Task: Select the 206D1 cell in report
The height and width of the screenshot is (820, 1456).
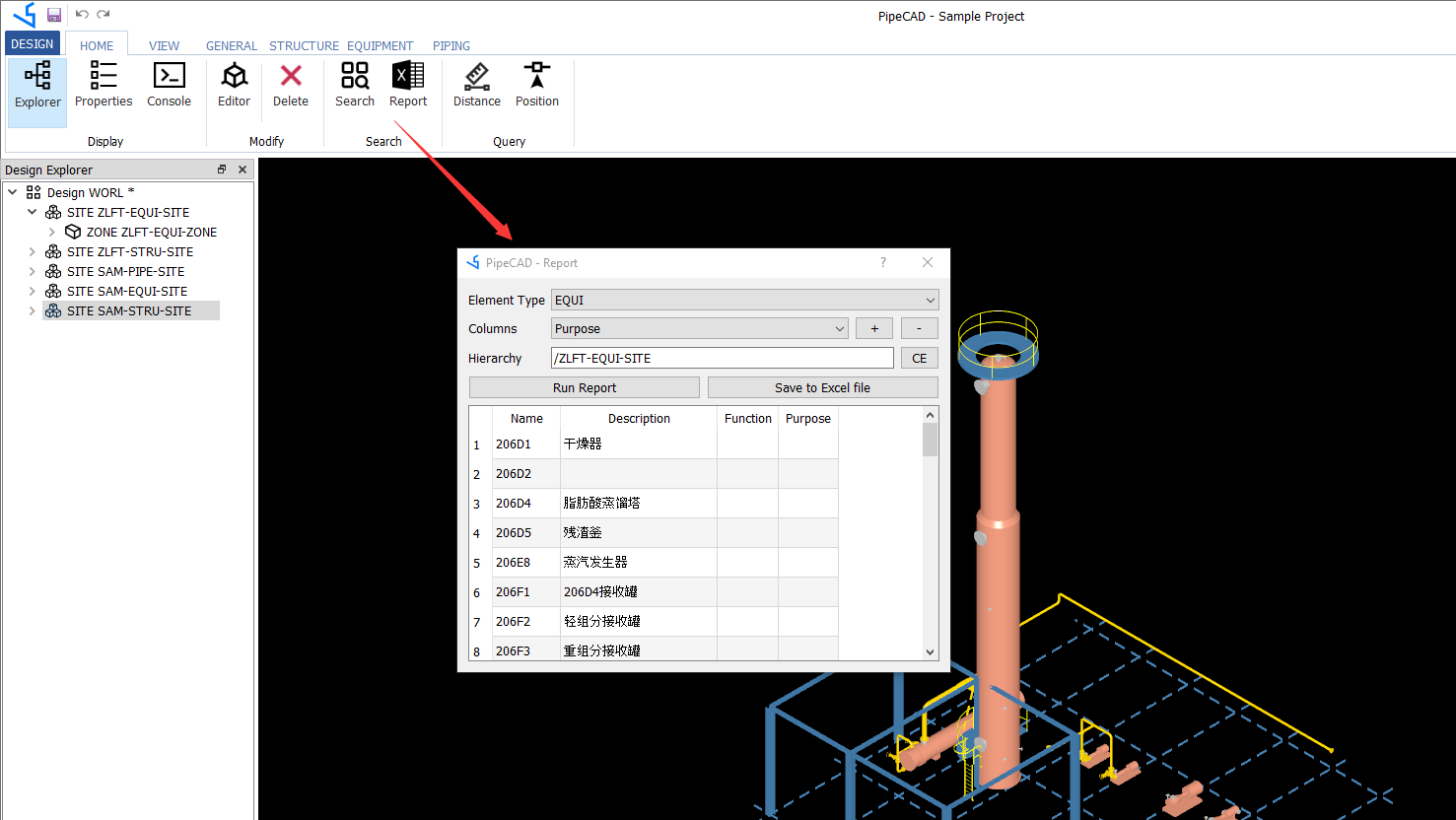Action: coord(526,444)
